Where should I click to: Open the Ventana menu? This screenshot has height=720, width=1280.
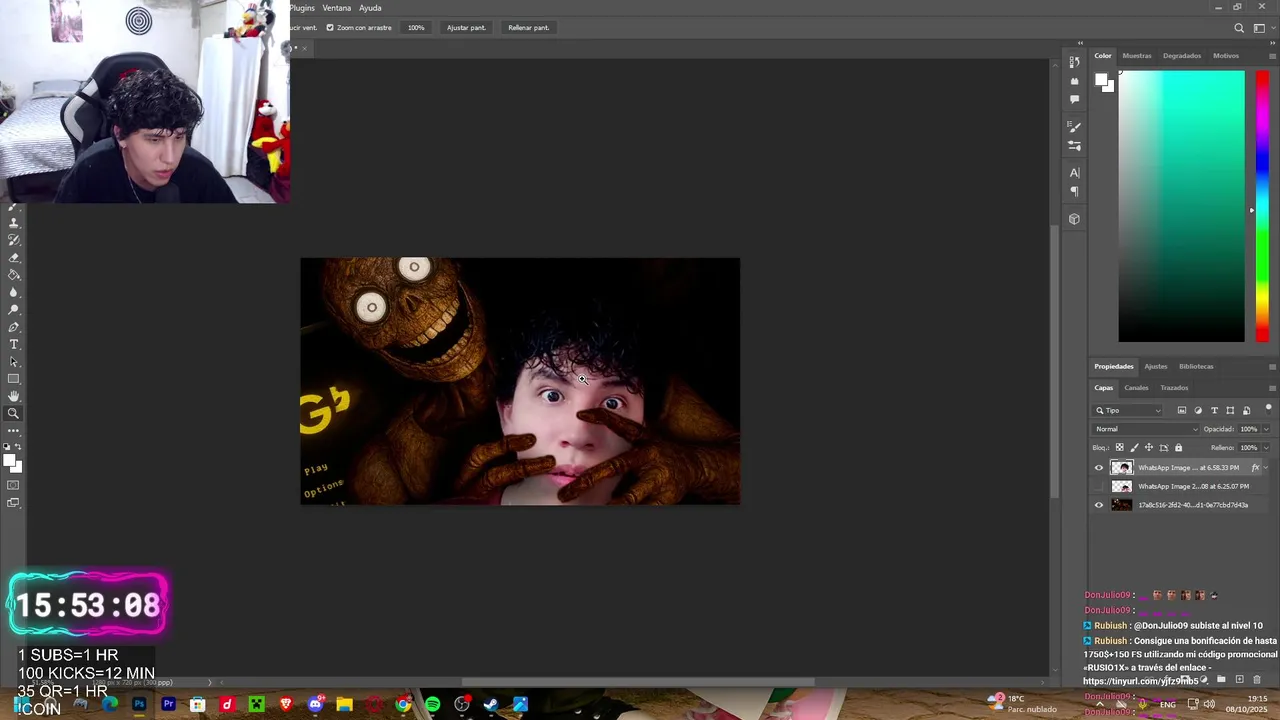pyautogui.click(x=337, y=8)
